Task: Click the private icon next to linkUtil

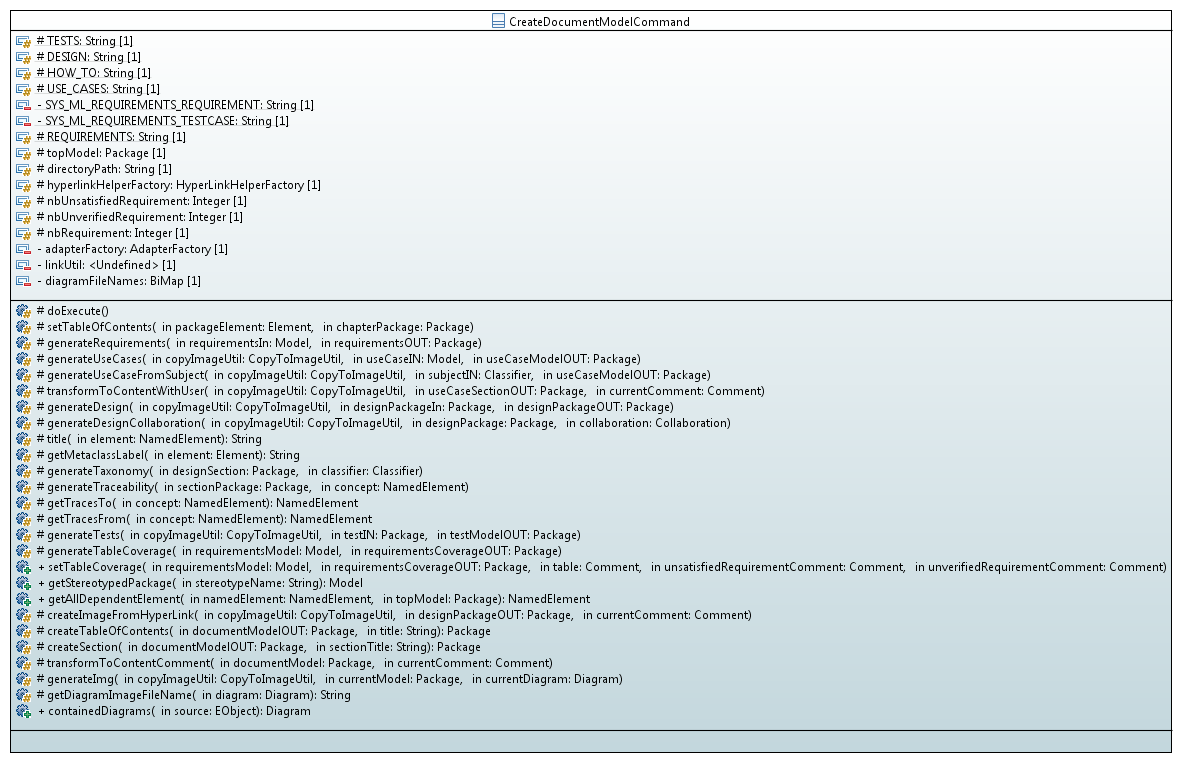Action: [x=23, y=265]
